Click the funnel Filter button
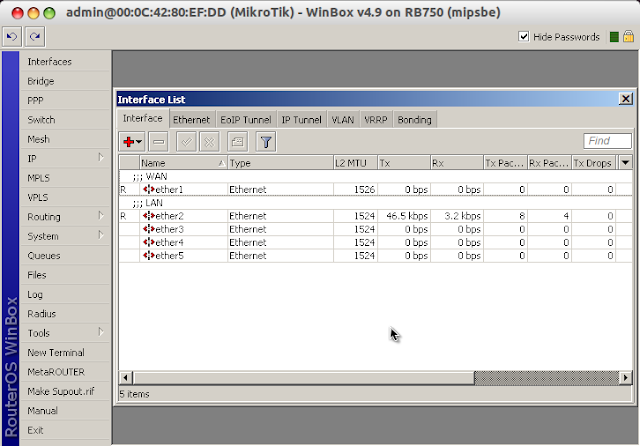This screenshot has height=446, width=640. [x=266, y=142]
